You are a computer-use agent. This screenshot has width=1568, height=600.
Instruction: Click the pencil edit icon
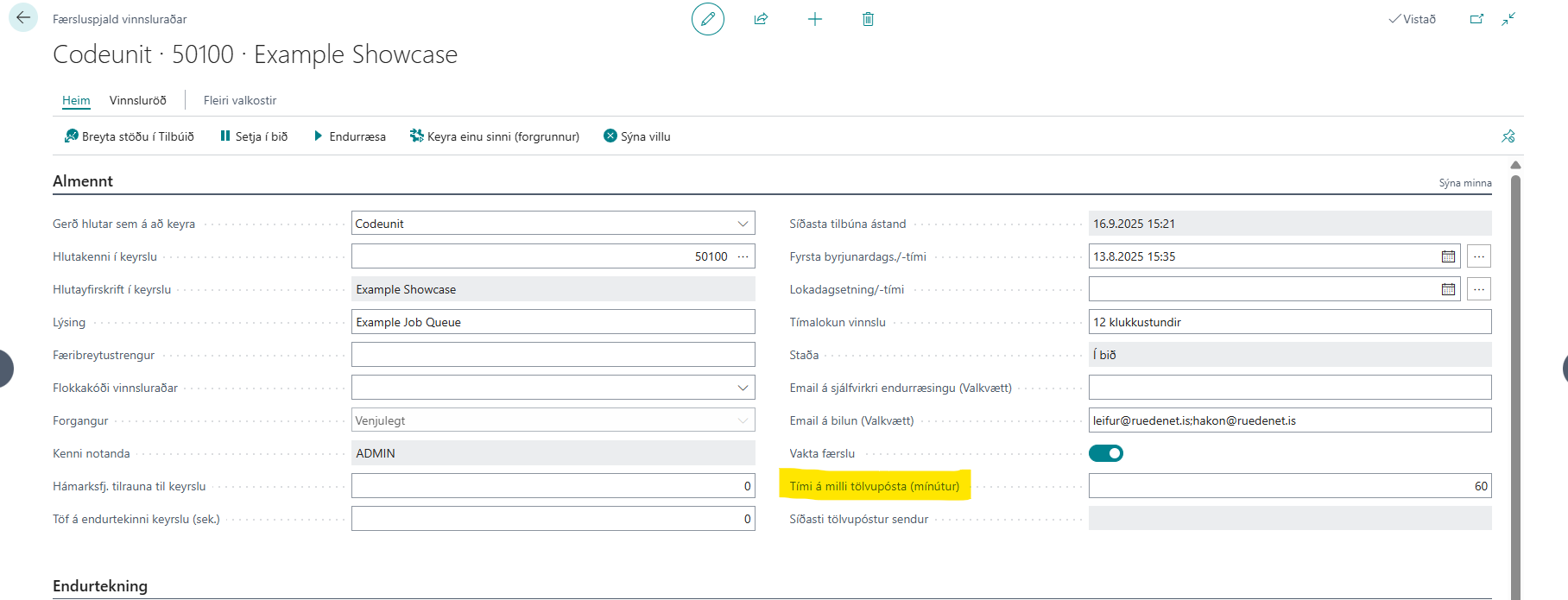707,19
